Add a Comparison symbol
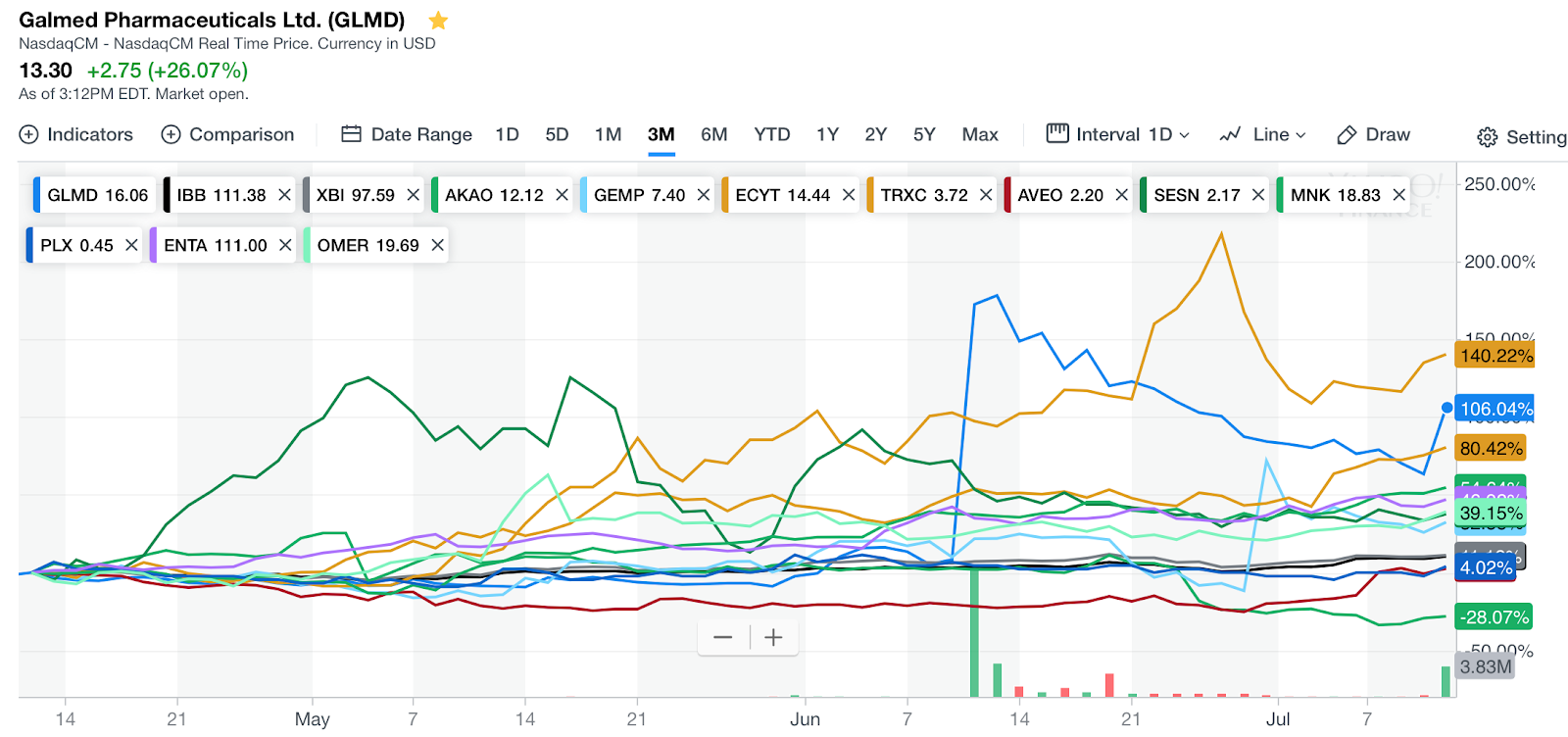This screenshot has height=737, width=1568. (x=227, y=134)
